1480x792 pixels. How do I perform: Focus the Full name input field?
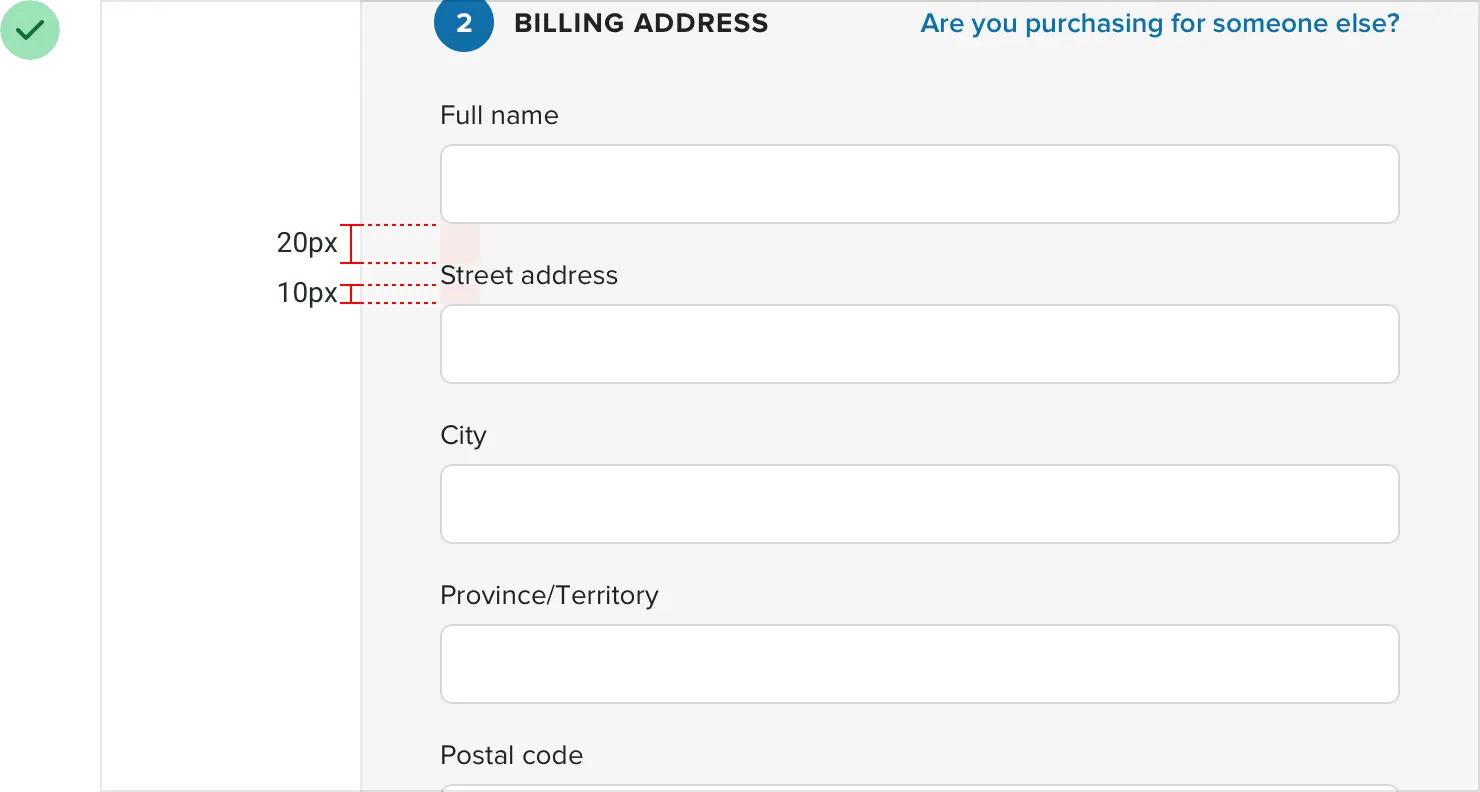(919, 184)
